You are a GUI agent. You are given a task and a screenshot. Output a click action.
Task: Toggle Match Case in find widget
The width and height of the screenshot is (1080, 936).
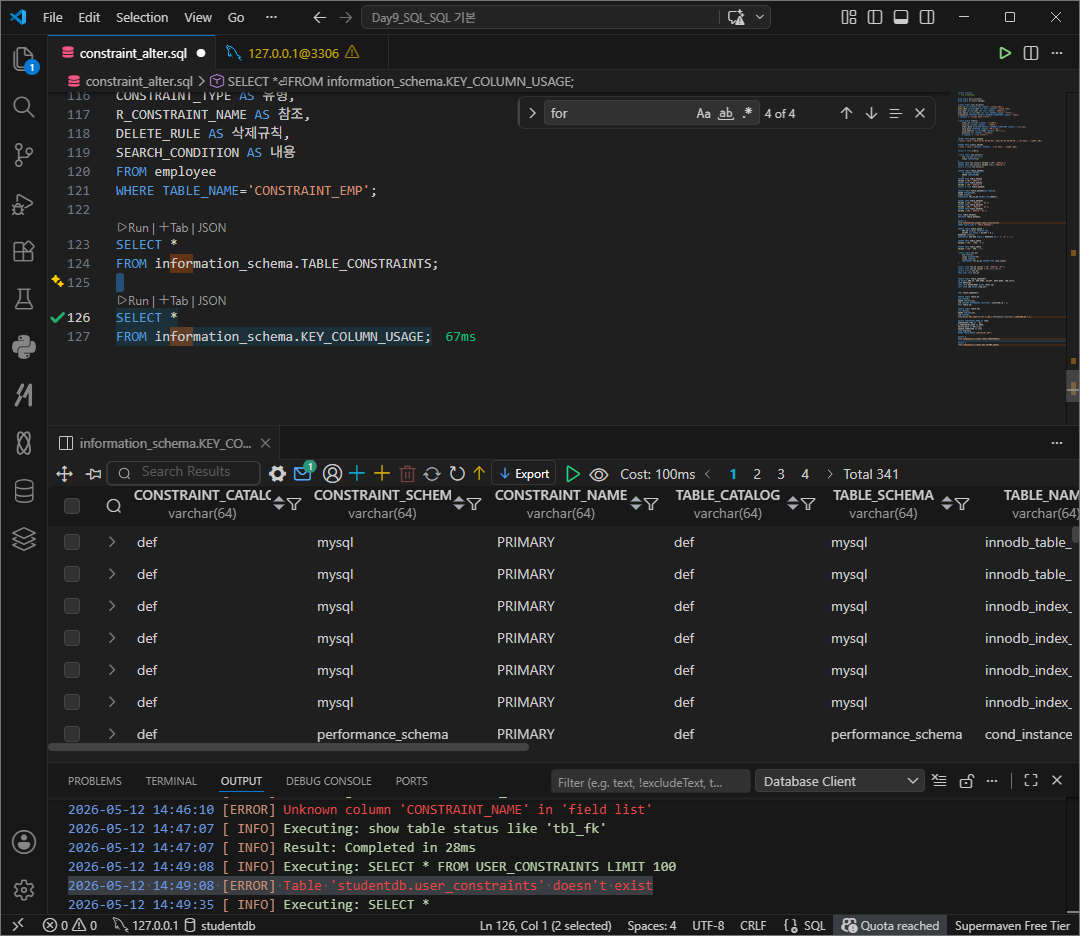[x=703, y=113]
